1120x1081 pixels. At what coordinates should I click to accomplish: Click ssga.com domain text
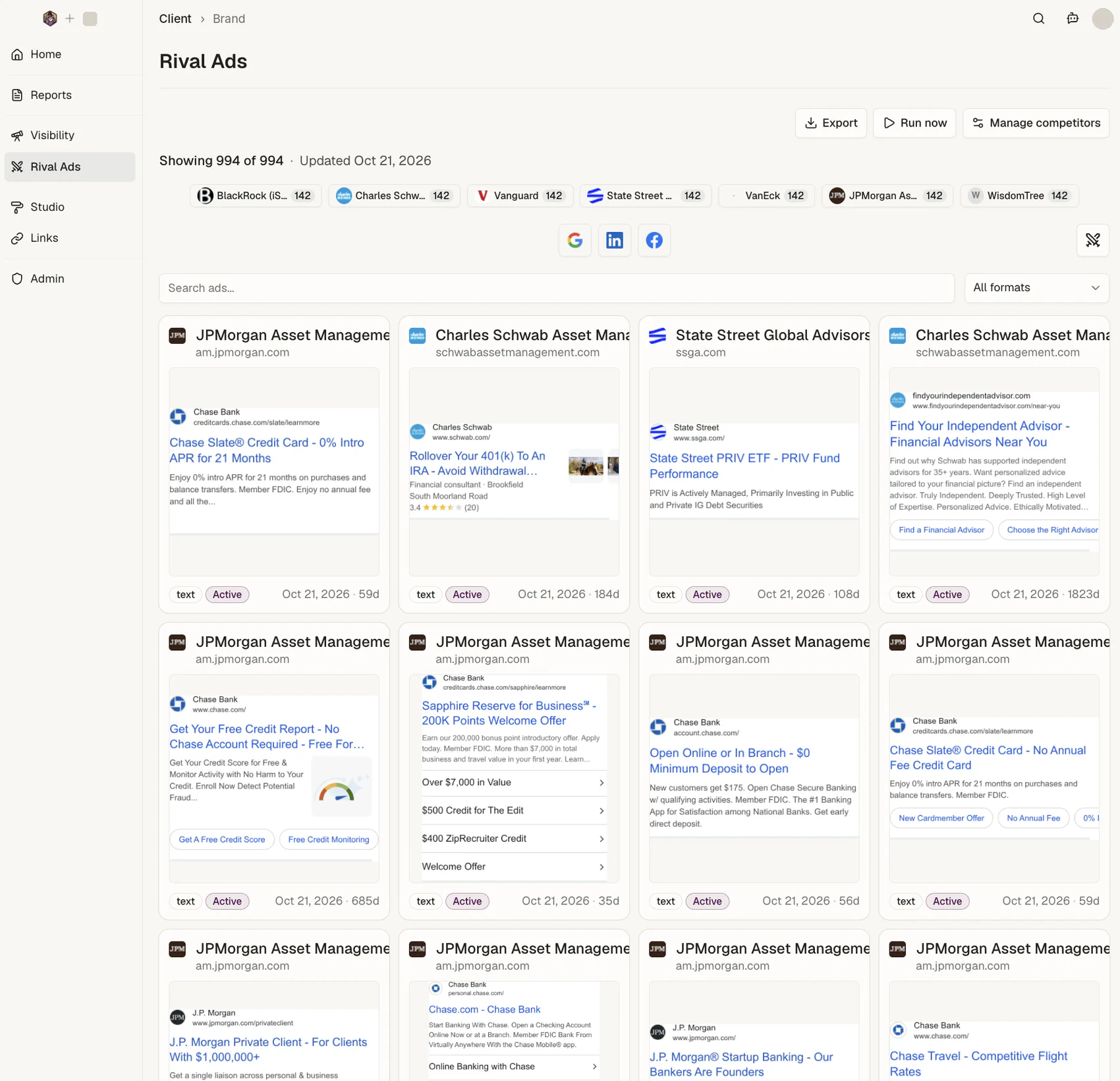click(700, 352)
